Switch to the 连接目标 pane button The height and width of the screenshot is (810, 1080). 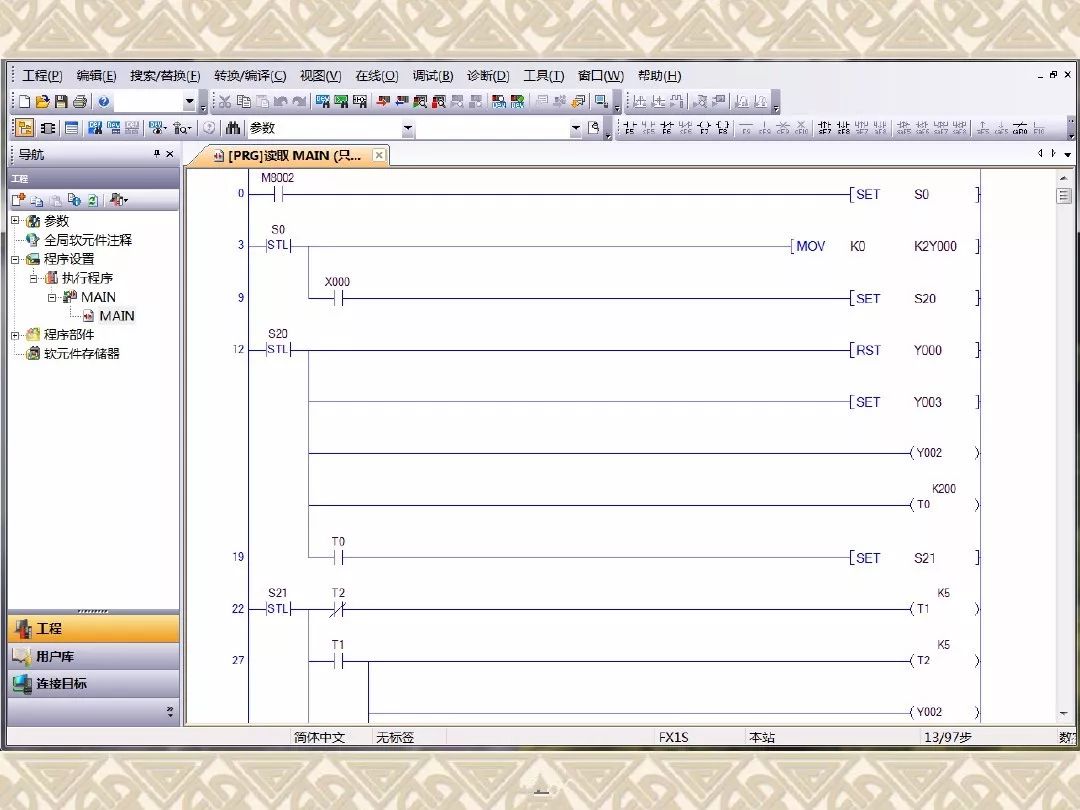coord(94,683)
